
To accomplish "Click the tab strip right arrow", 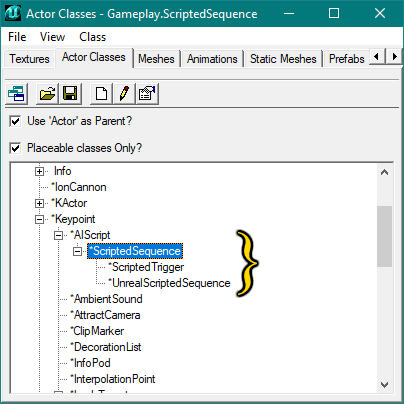I will pyautogui.click(x=394, y=56).
